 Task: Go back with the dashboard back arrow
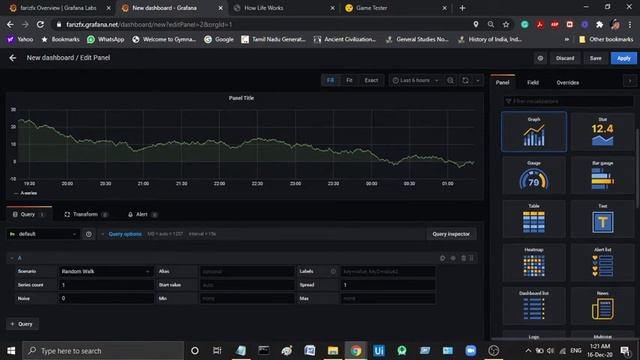(13, 58)
